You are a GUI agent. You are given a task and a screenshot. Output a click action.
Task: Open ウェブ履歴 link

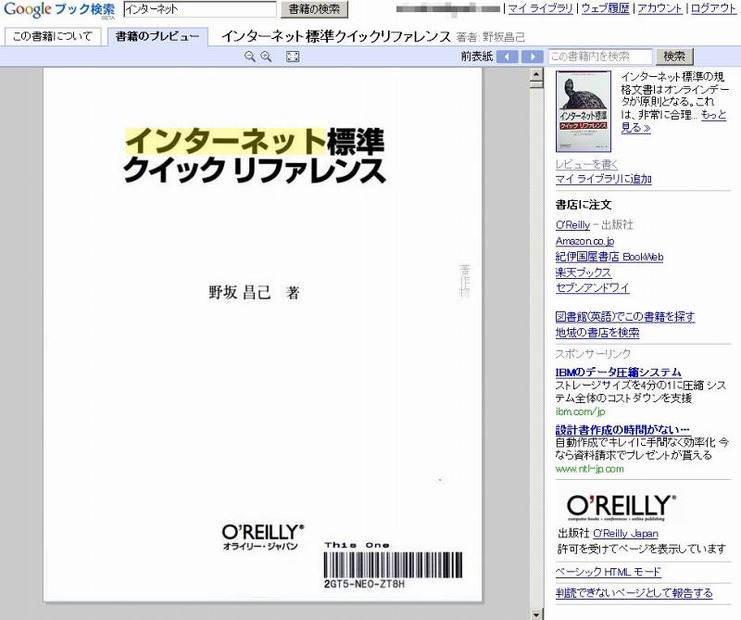point(605,9)
